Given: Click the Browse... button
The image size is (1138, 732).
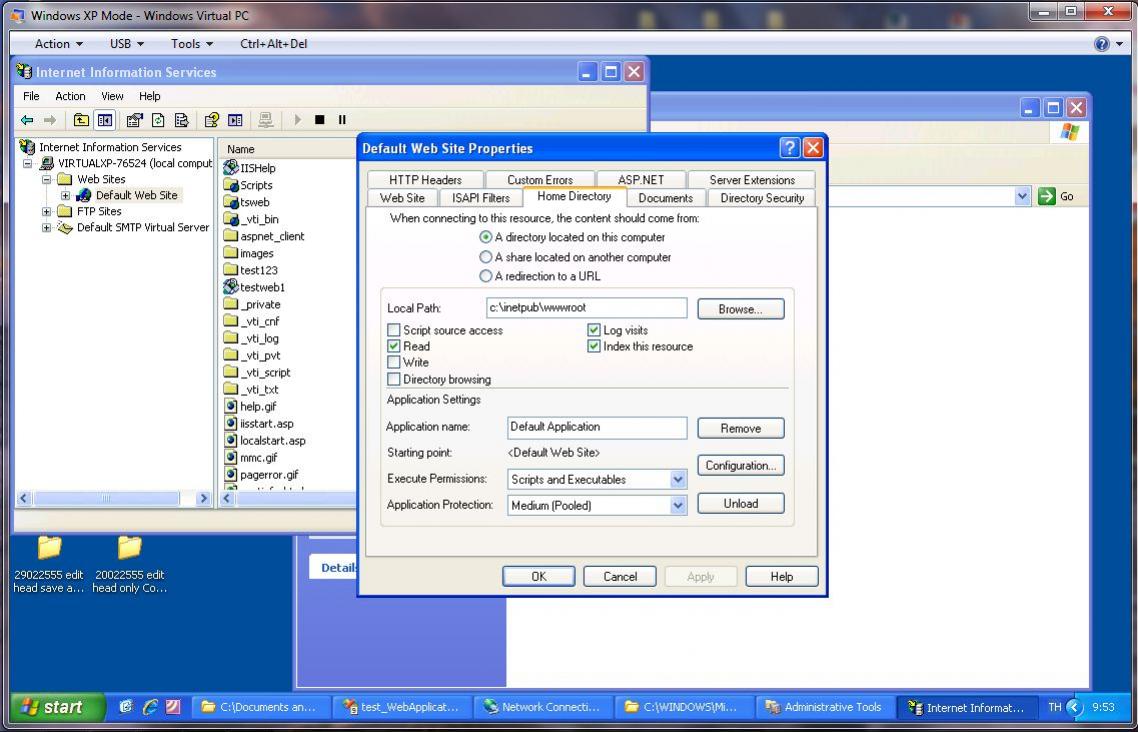Looking at the screenshot, I should point(740,309).
